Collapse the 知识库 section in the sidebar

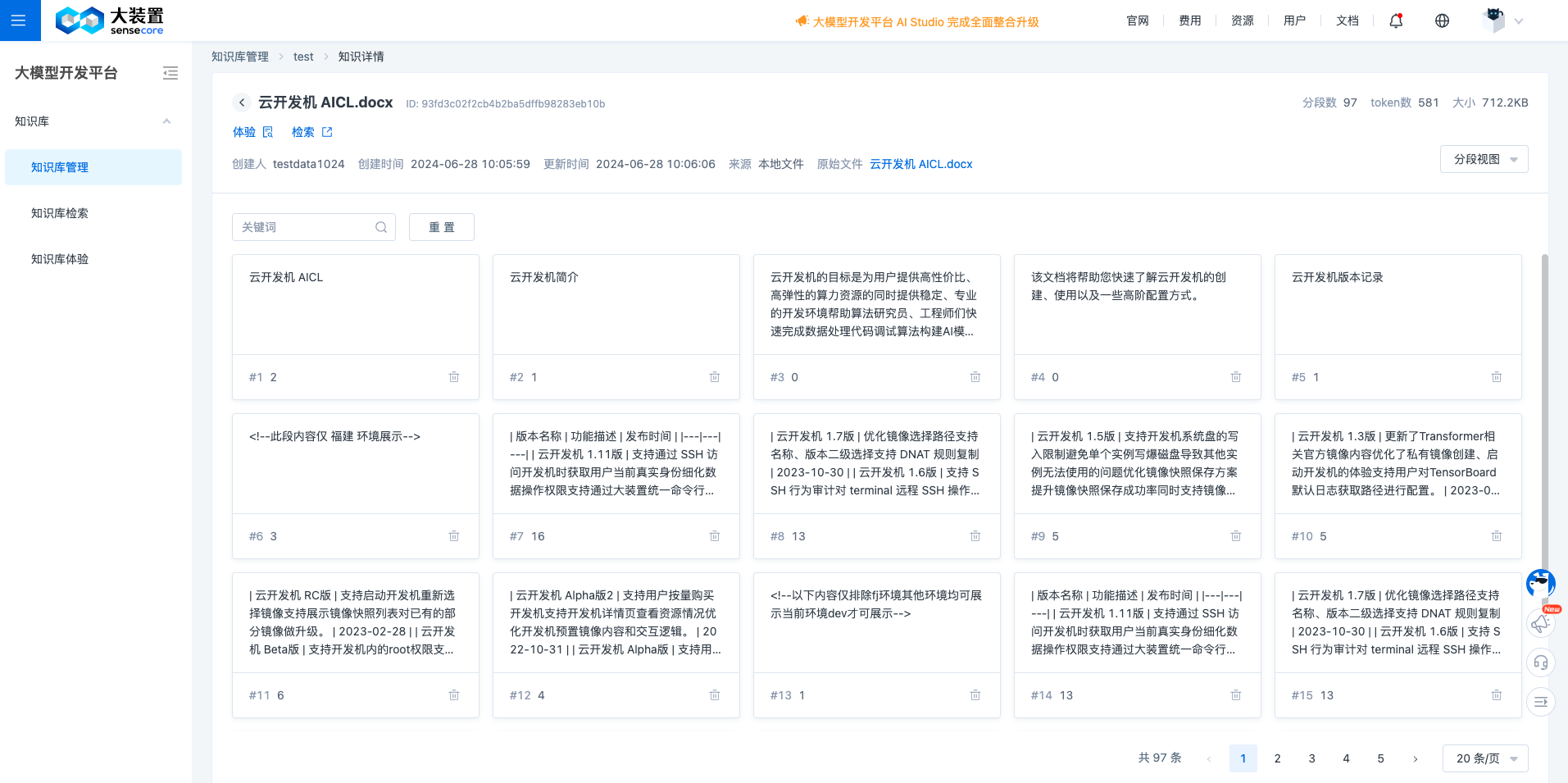point(166,121)
